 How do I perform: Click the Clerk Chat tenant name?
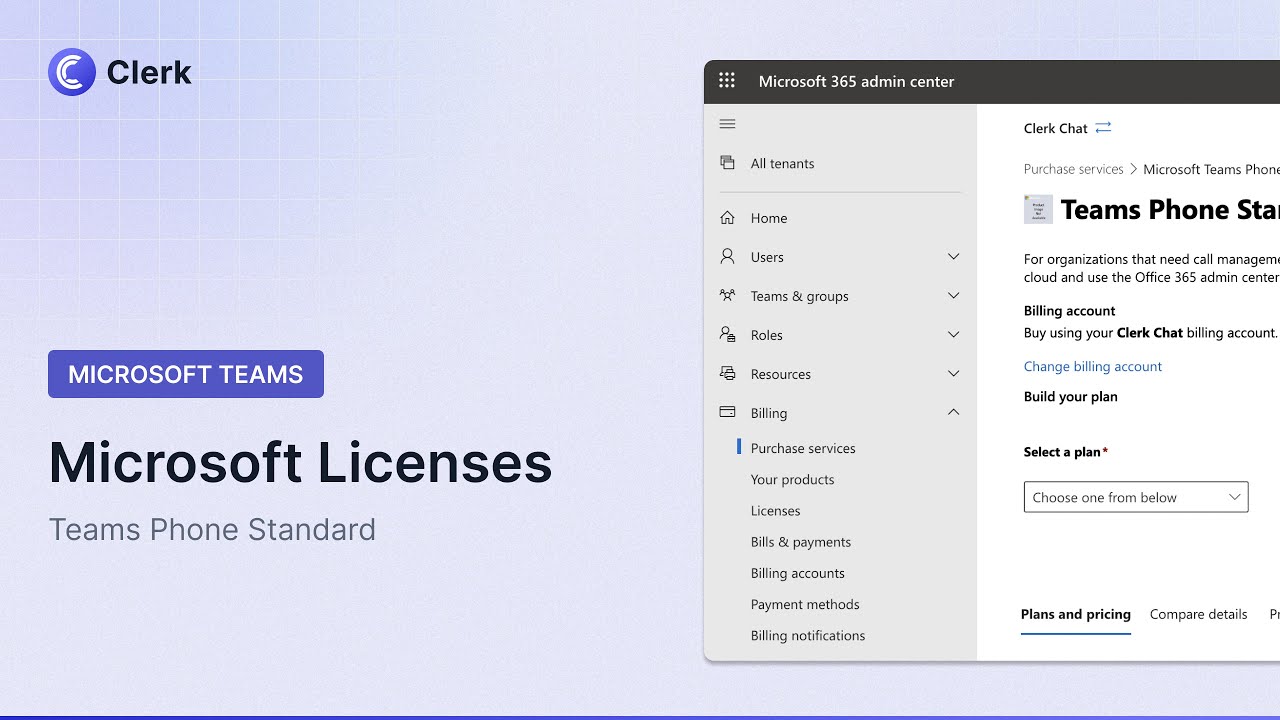tap(1055, 128)
